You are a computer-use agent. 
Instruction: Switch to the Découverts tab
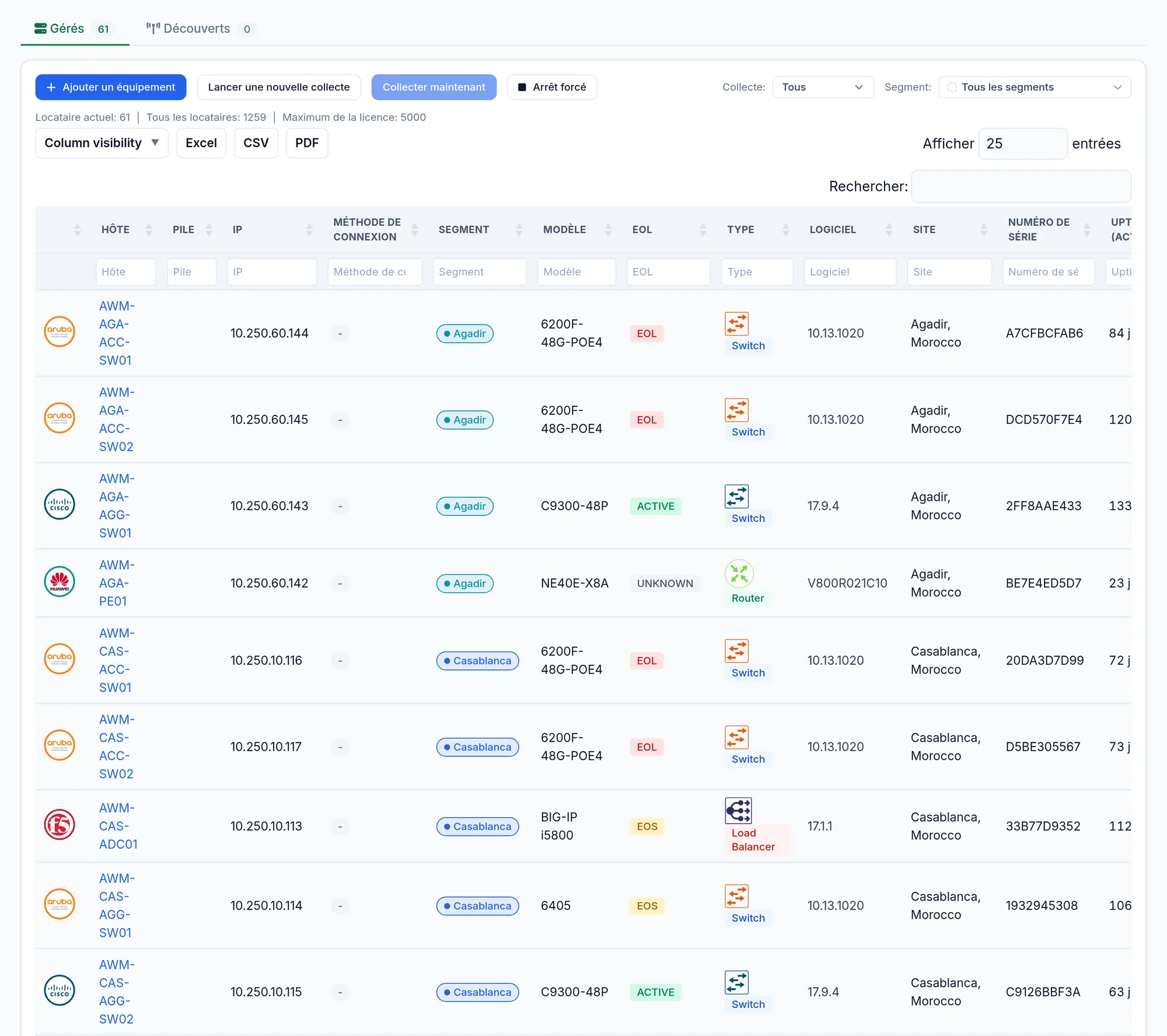201,29
